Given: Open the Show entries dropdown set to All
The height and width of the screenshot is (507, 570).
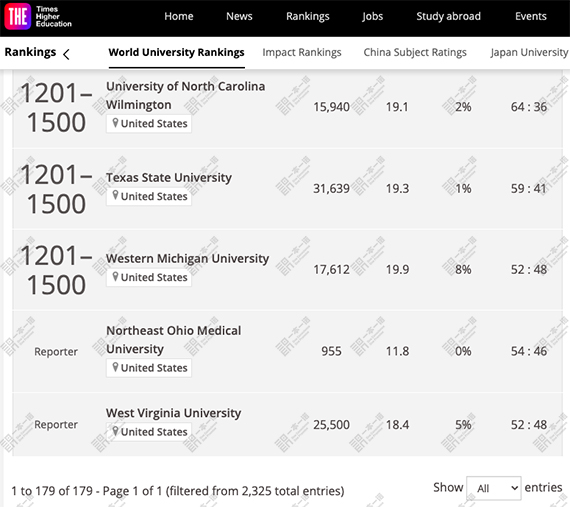Looking at the screenshot, I should click(494, 488).
